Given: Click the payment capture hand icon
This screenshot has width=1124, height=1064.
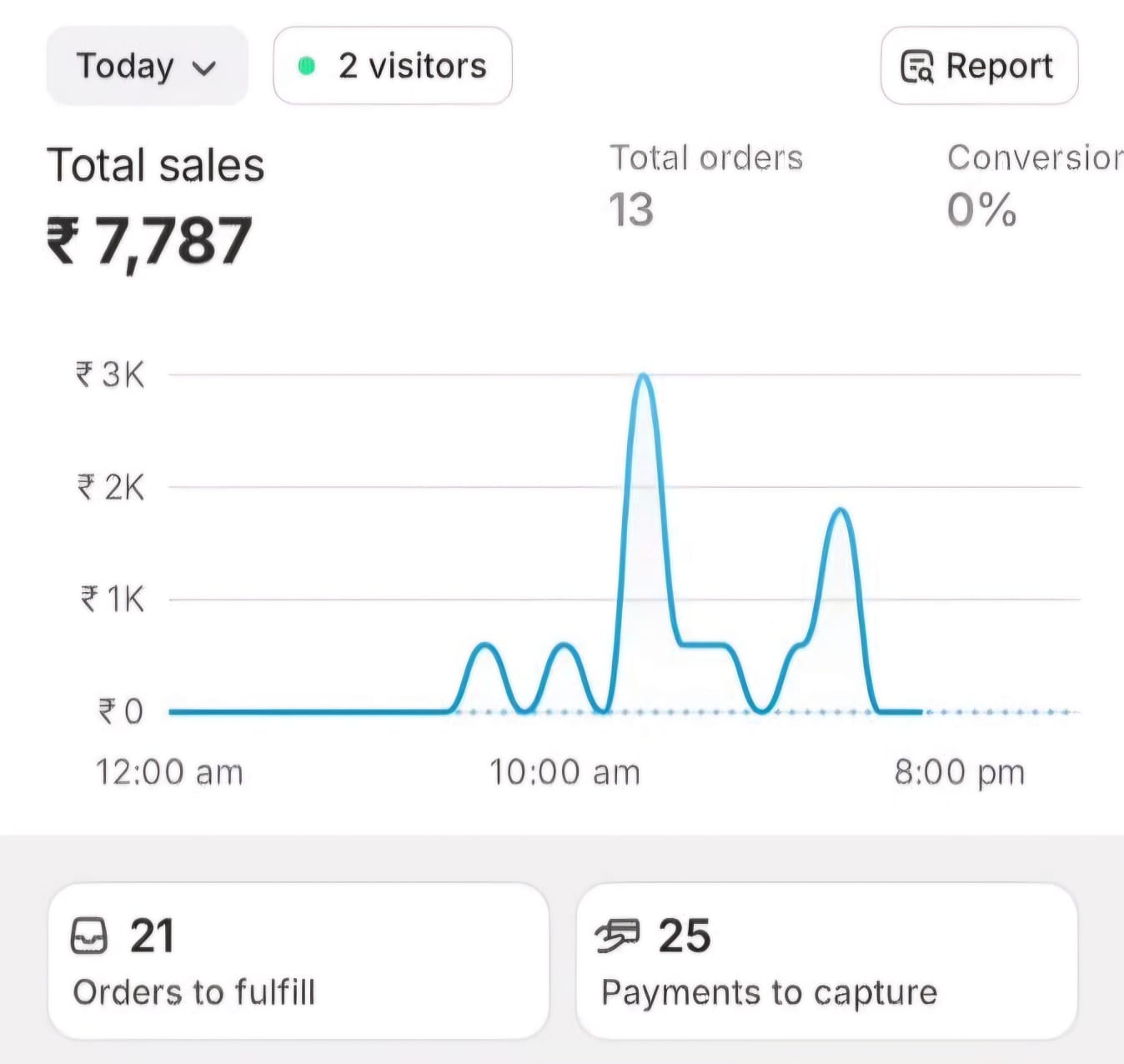Looking at the screenshot, I should 618,936.
